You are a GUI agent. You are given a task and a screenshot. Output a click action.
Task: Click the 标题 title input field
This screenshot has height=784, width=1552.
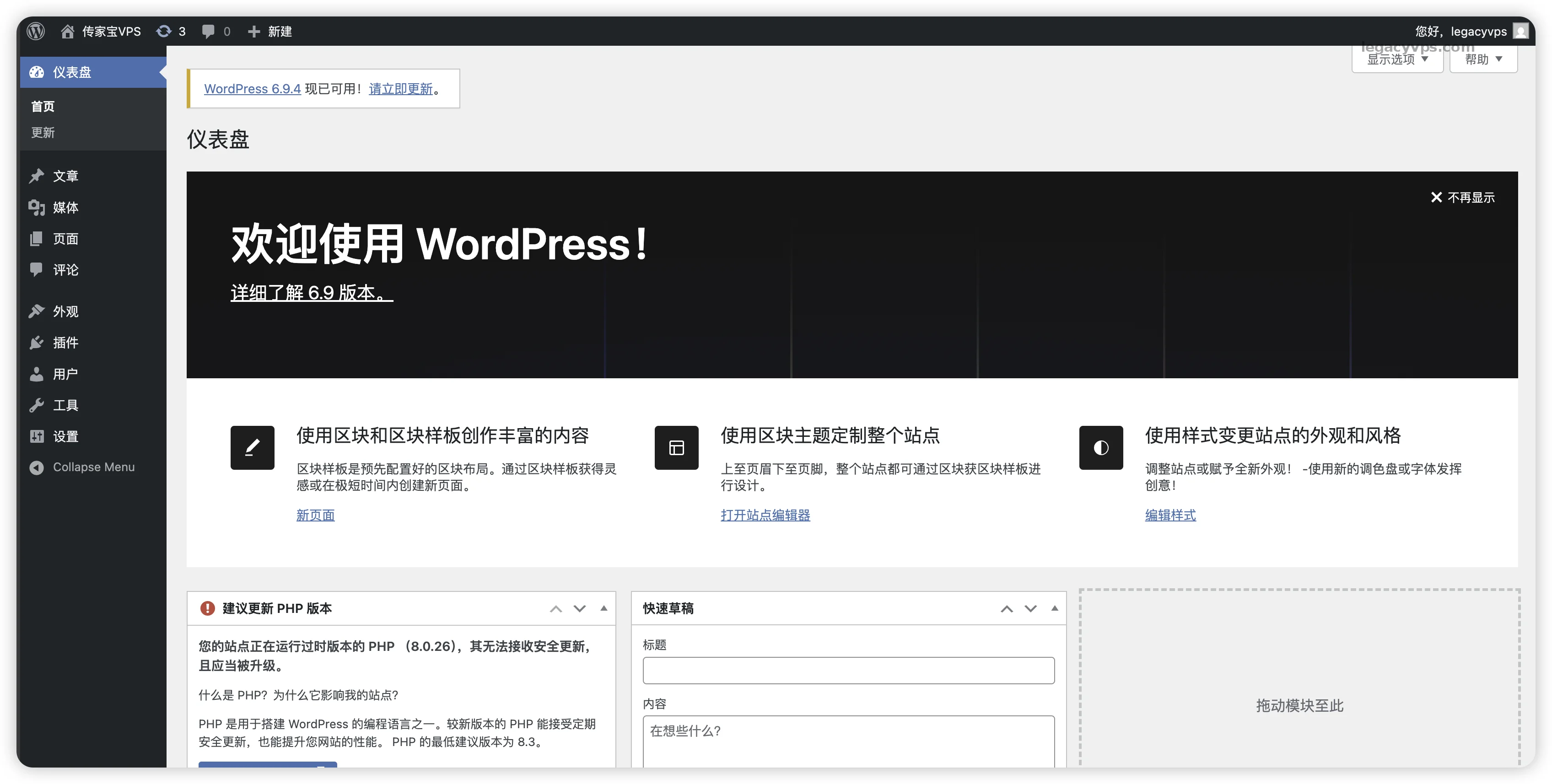[x=848, y=670]
